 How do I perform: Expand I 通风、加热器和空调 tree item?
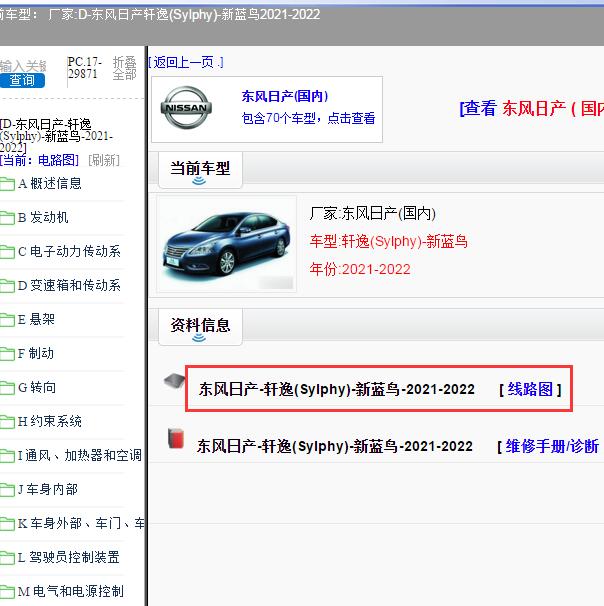[x=80, y=456]
